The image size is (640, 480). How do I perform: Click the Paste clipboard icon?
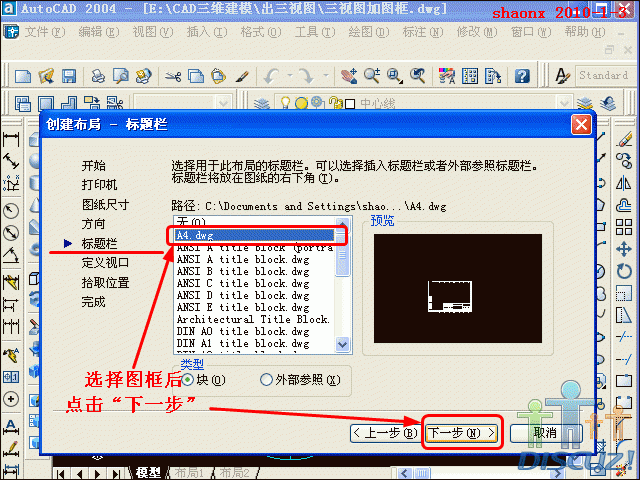pyautogui.click(x=218, y=76)
